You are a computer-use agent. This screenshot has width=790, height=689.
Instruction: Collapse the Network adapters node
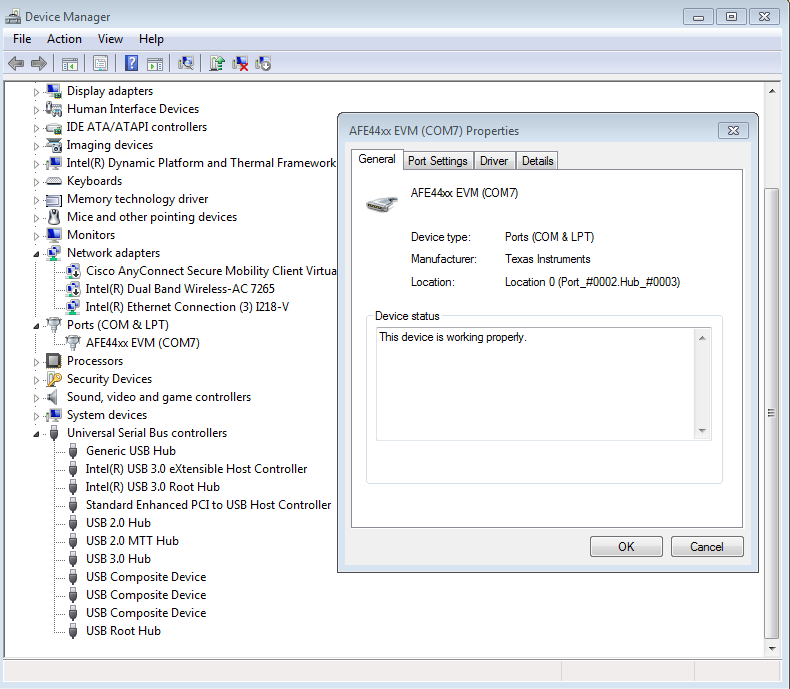(x=36, y=254)
